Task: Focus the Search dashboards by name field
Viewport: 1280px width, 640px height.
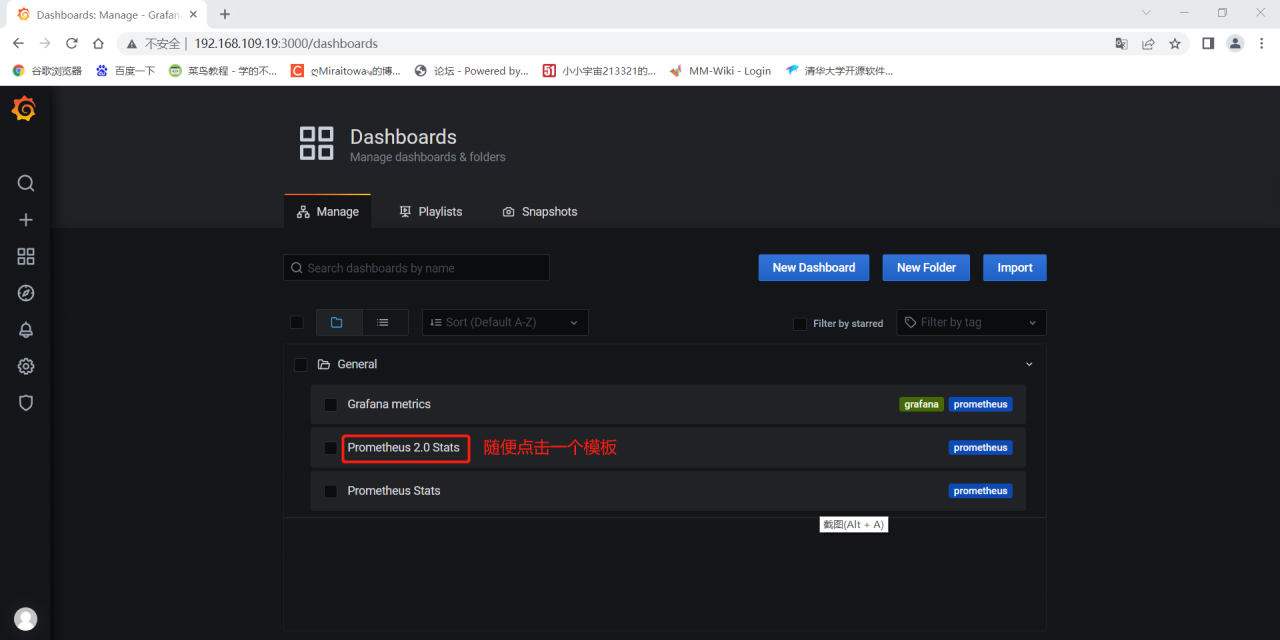Action: tap(417, 268)
